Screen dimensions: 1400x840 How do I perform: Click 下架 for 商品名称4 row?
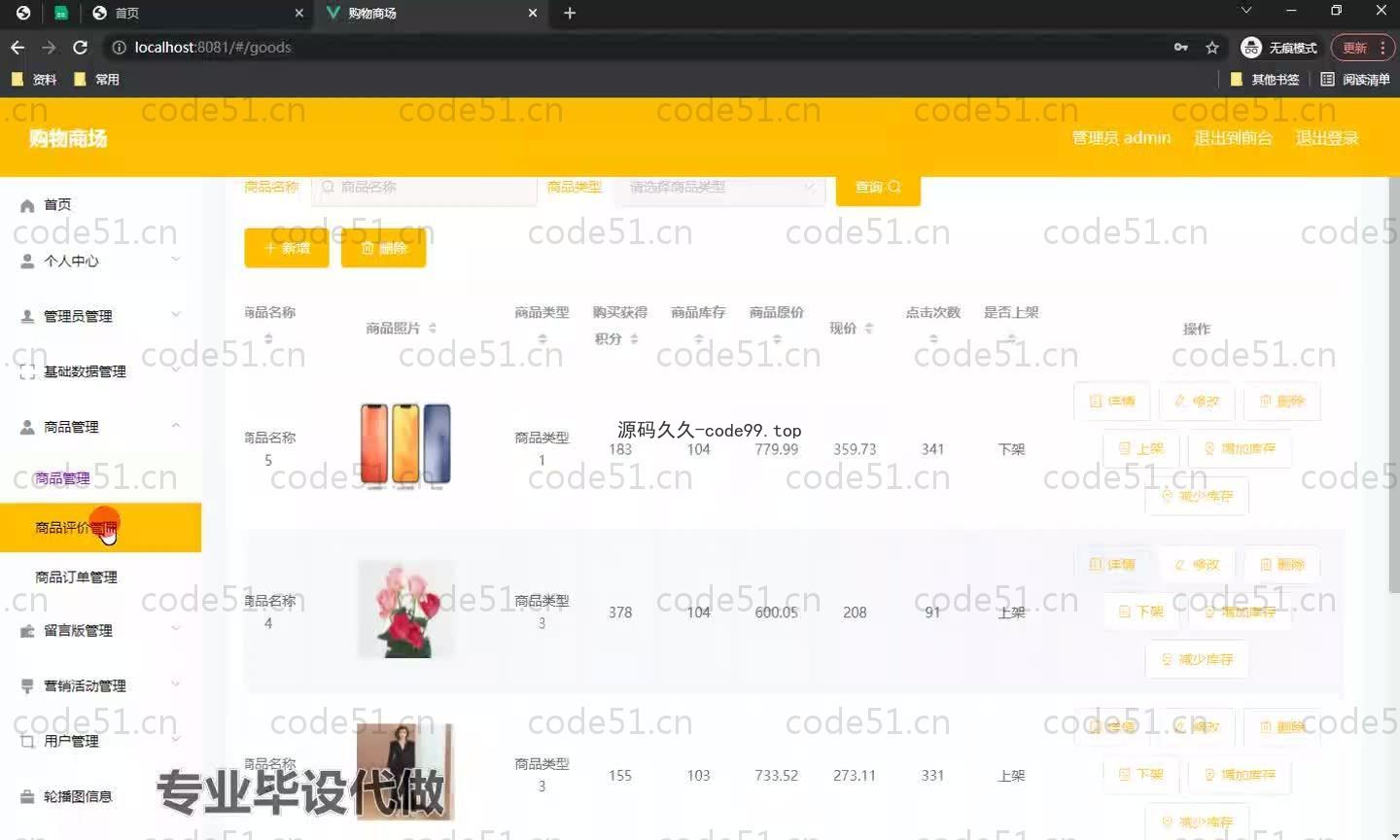click(1141, 612)
